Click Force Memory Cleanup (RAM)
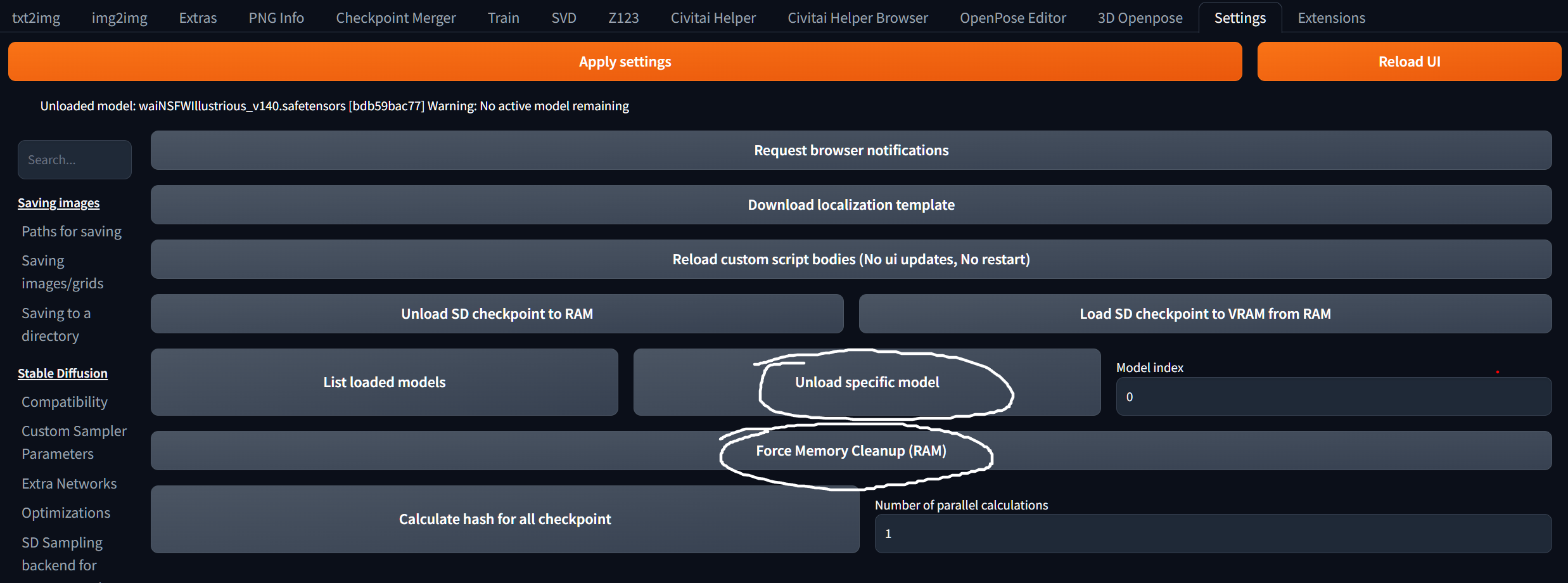The width and height of the screenshot is (1568, 583). click(851, 451)
